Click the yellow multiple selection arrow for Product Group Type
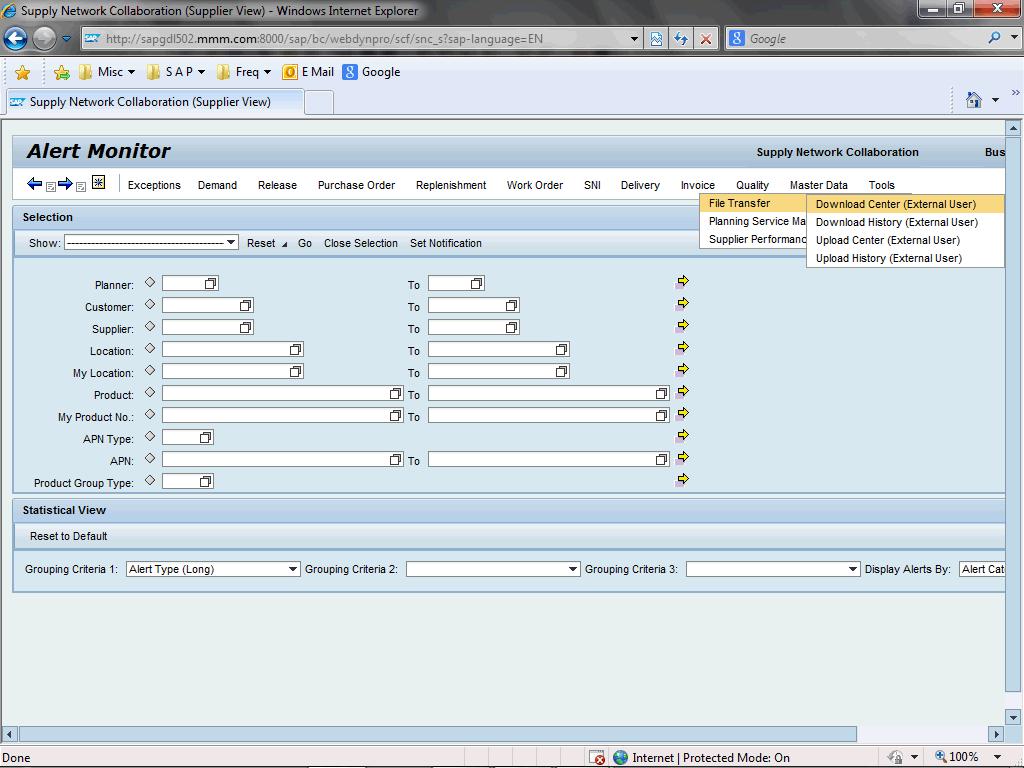The width and height of the screenshot is (1024, 768). click(x=682, y=480)
